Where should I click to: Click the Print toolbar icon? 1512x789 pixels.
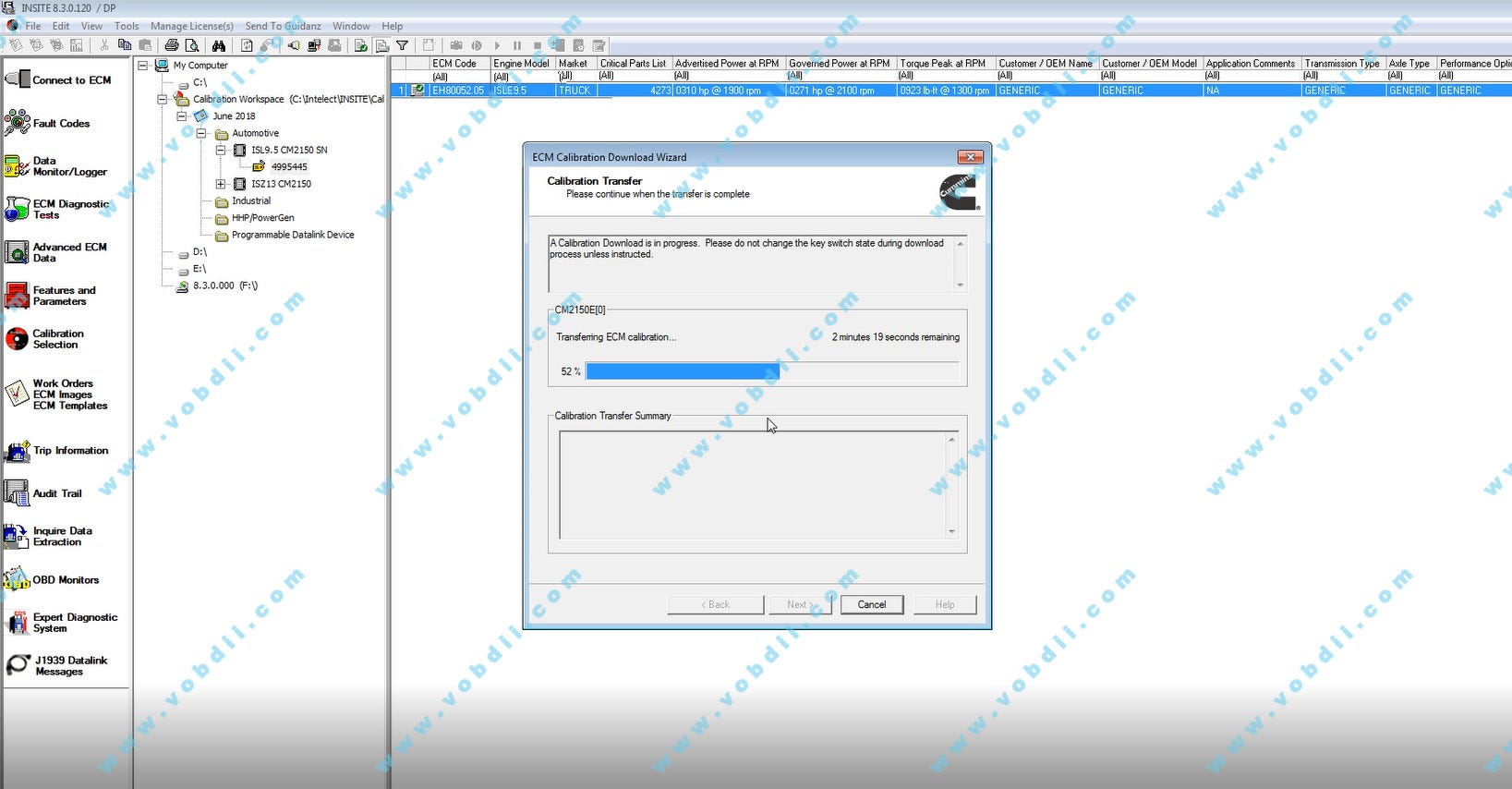click(x=172, y=45)
